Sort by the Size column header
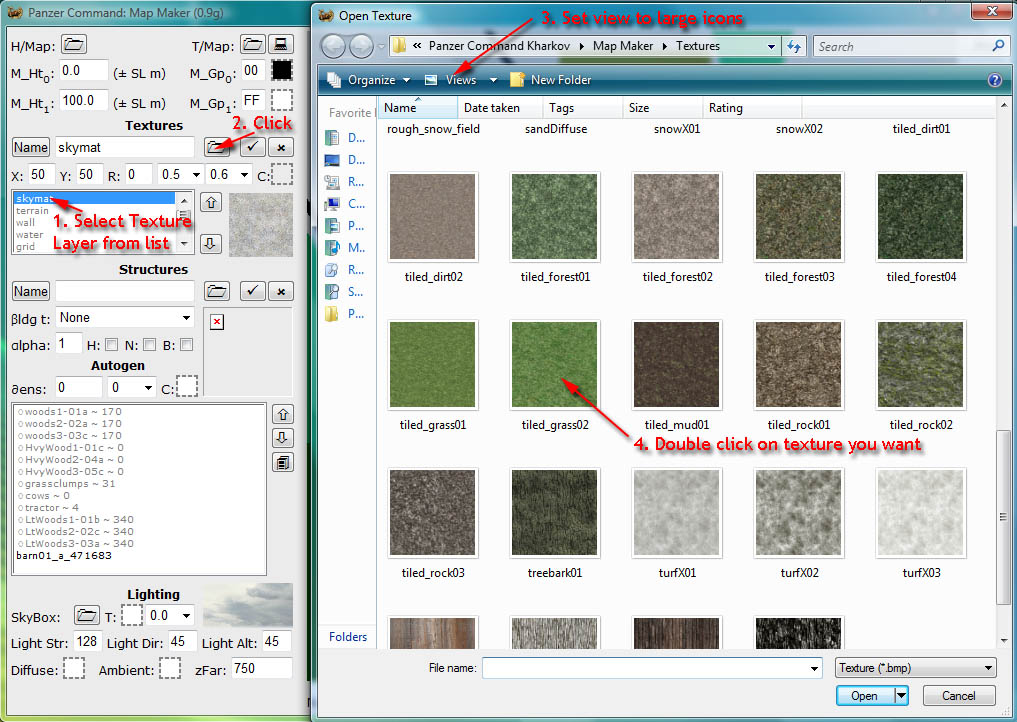Screen dimensions: 1017x722 (663, 108)
